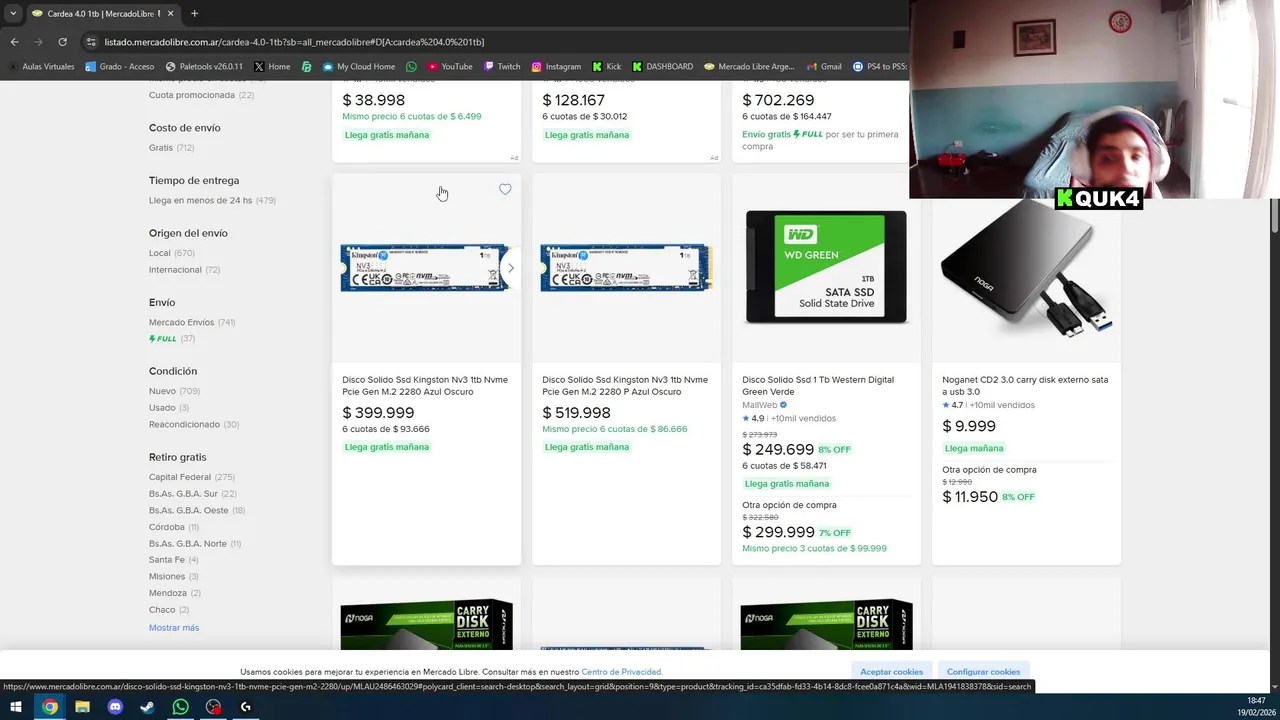Open the $ 299.999 other purchase option
The width and height of the screenshot is (1280, 720).
[x=778, y=532]
